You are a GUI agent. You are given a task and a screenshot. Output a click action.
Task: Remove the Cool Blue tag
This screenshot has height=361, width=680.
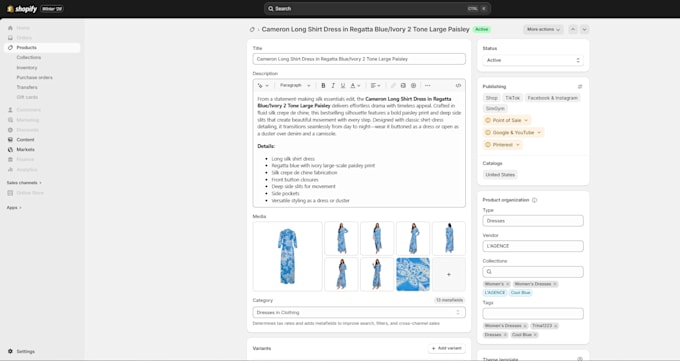pos(535,335)
